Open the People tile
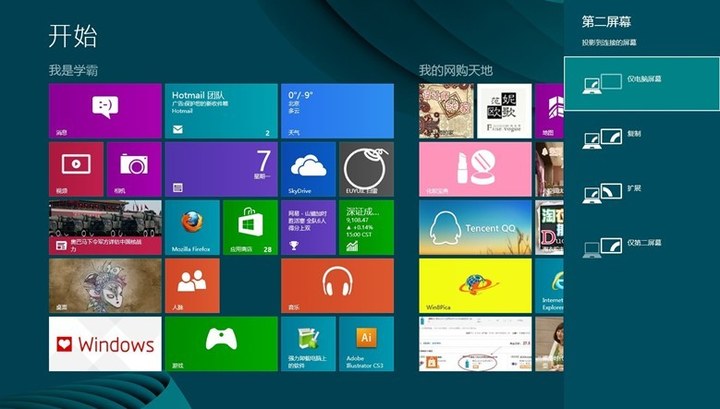Viewport: 720px width, 409px height. tap(192, 286)
